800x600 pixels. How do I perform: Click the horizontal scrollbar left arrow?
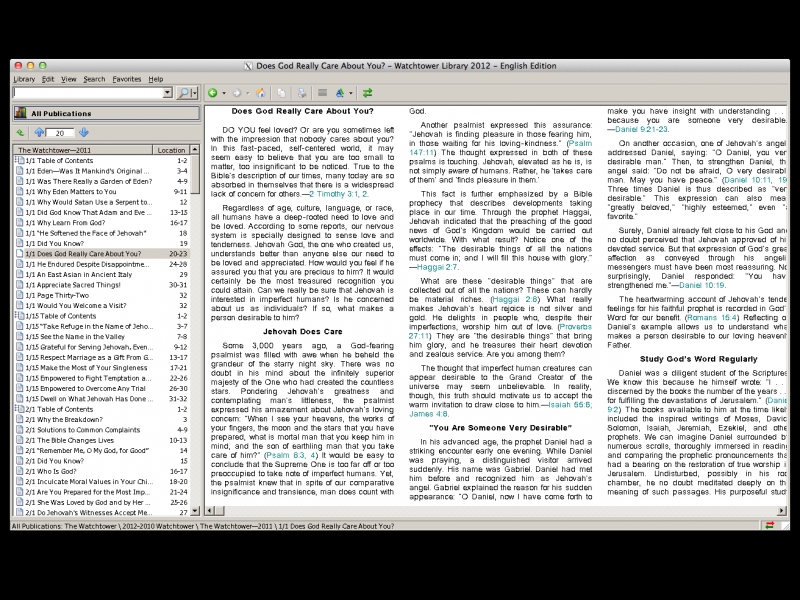click(x=210, y=510)
